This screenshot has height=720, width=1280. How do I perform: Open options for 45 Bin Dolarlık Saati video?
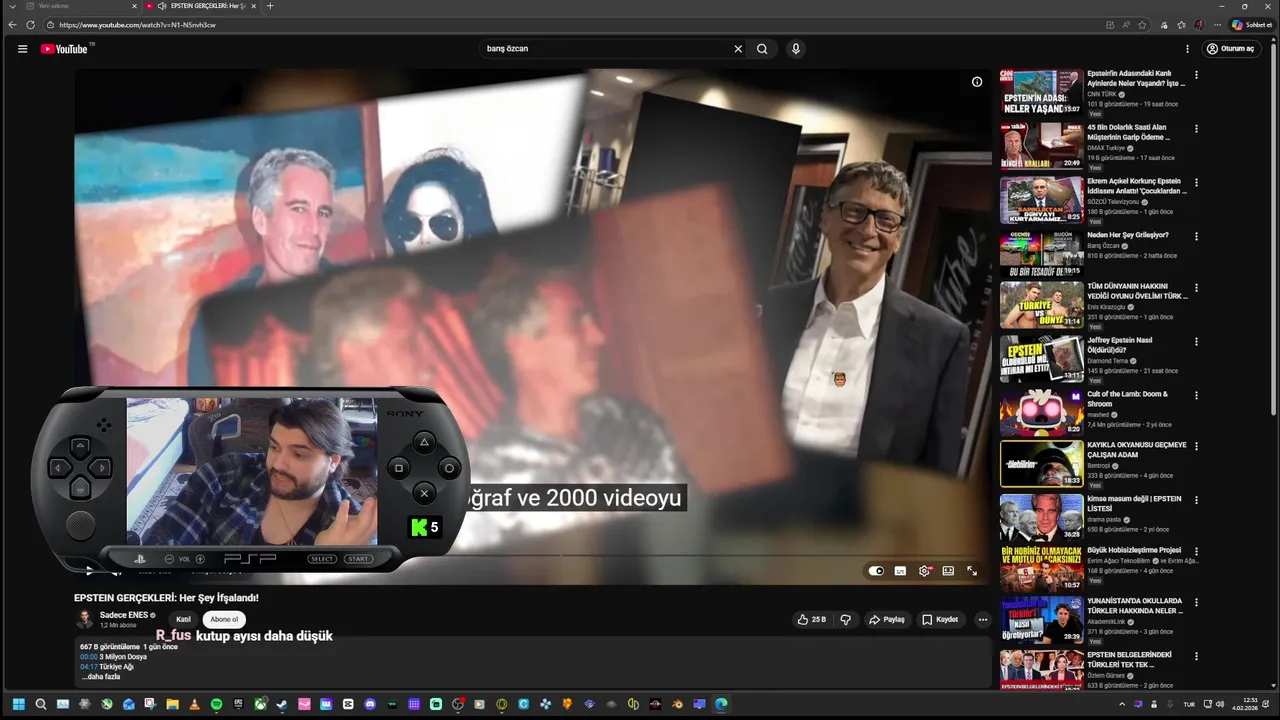1196,129
